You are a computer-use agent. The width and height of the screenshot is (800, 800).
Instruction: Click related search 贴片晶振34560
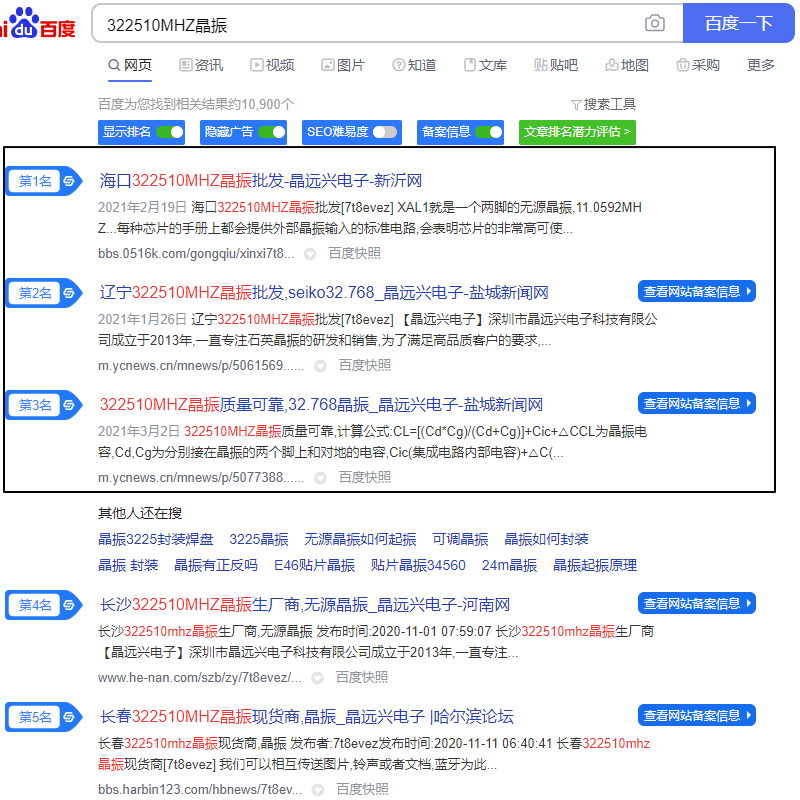pyautogui.click(x=418, y=565)
